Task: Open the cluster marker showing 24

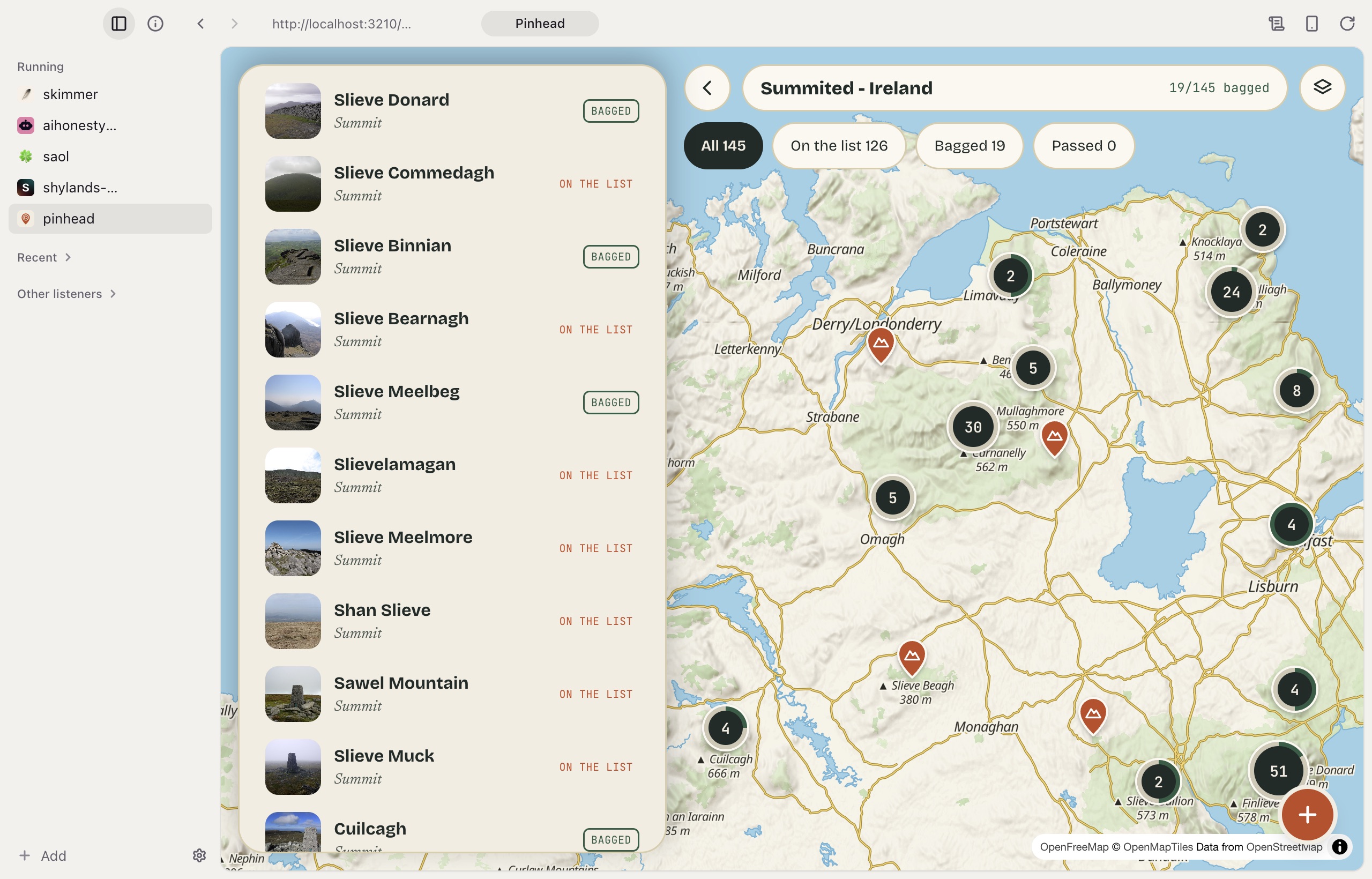Action: tap(1231, 292)
